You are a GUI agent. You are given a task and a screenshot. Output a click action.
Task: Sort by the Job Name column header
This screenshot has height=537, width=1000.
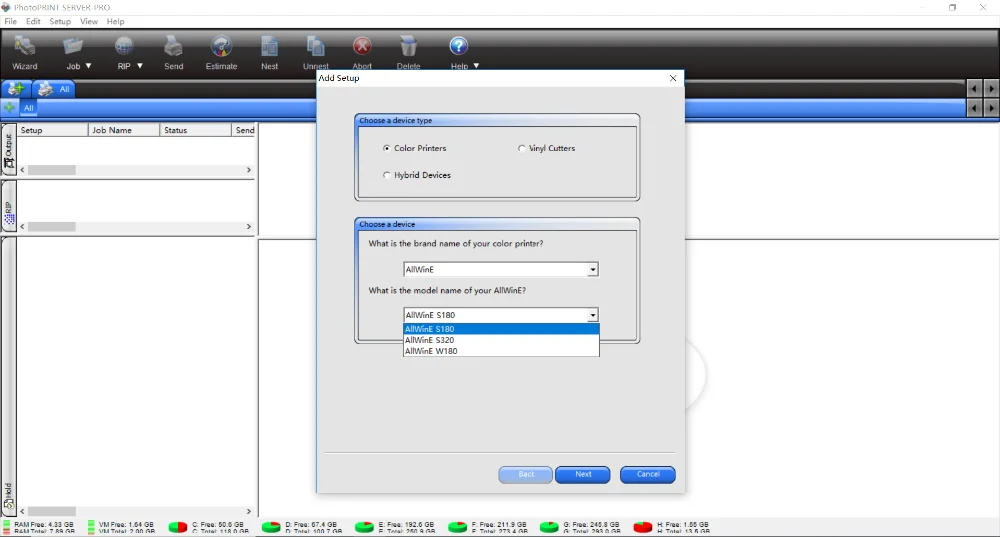[124, 130]
